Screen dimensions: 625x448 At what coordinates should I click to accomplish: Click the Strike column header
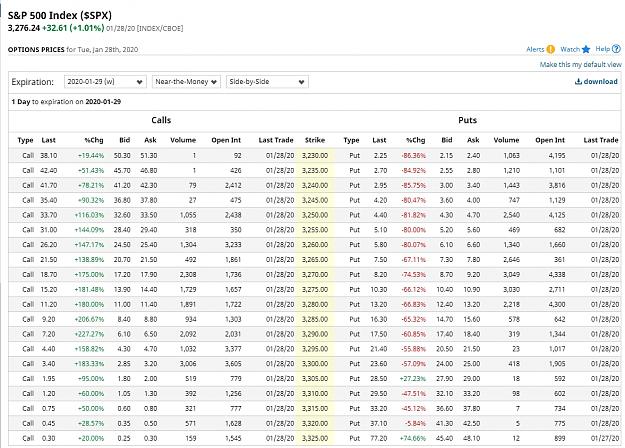click(x=315, y=140)
